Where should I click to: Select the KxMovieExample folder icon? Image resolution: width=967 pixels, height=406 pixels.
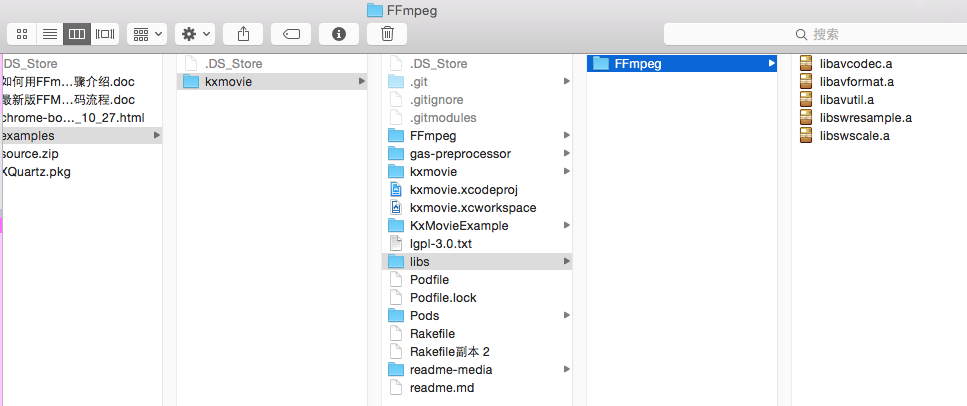(x=396, y=226)
